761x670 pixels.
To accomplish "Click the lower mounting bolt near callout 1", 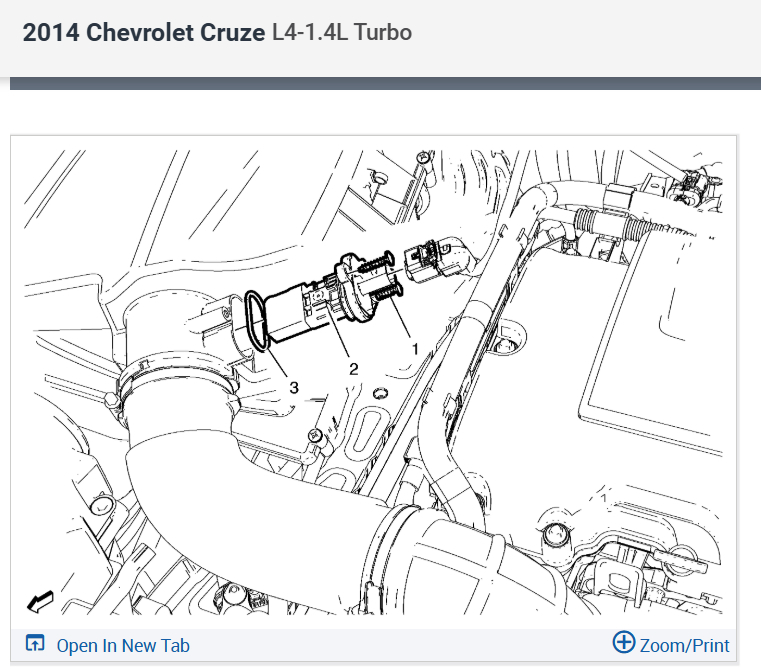I will coord(387,292).
